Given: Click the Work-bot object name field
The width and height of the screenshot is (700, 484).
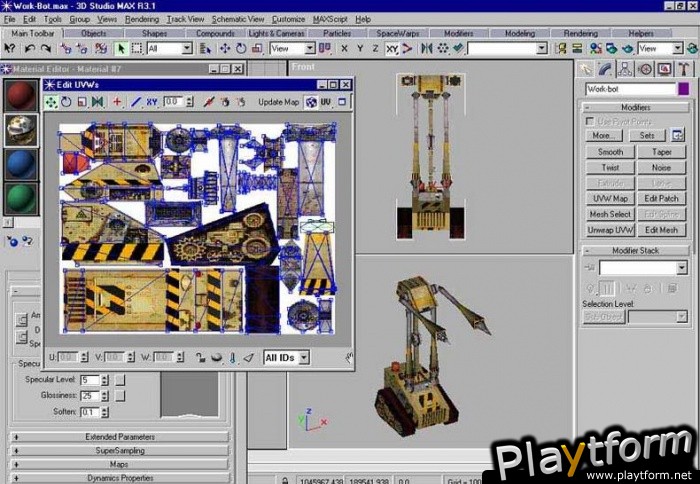Looking at the screenshot, I should (630, 89).
